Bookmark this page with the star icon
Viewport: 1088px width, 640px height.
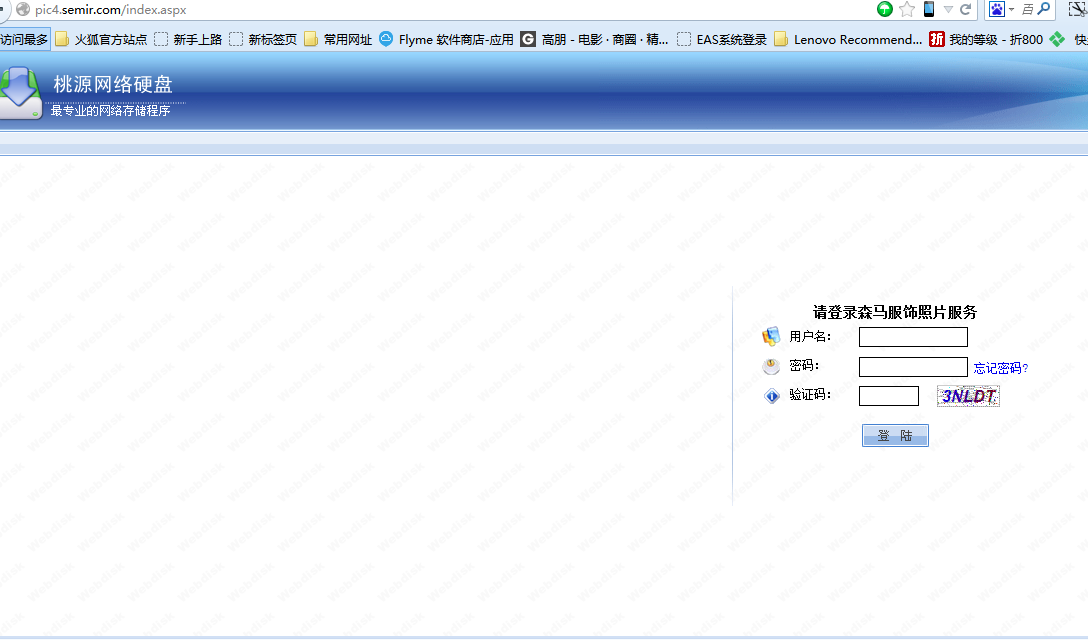tap(907, 9)
